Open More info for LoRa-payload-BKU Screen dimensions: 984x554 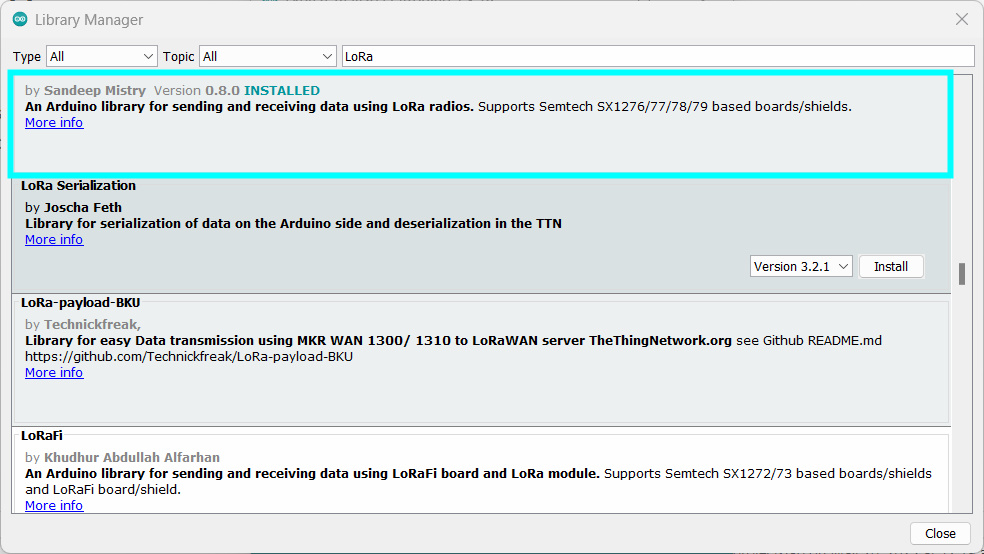coord(54,373)
